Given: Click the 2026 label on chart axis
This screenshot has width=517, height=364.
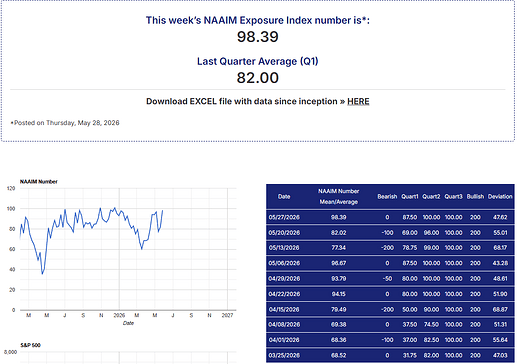Looking at the screenshot, I should 119,315.
